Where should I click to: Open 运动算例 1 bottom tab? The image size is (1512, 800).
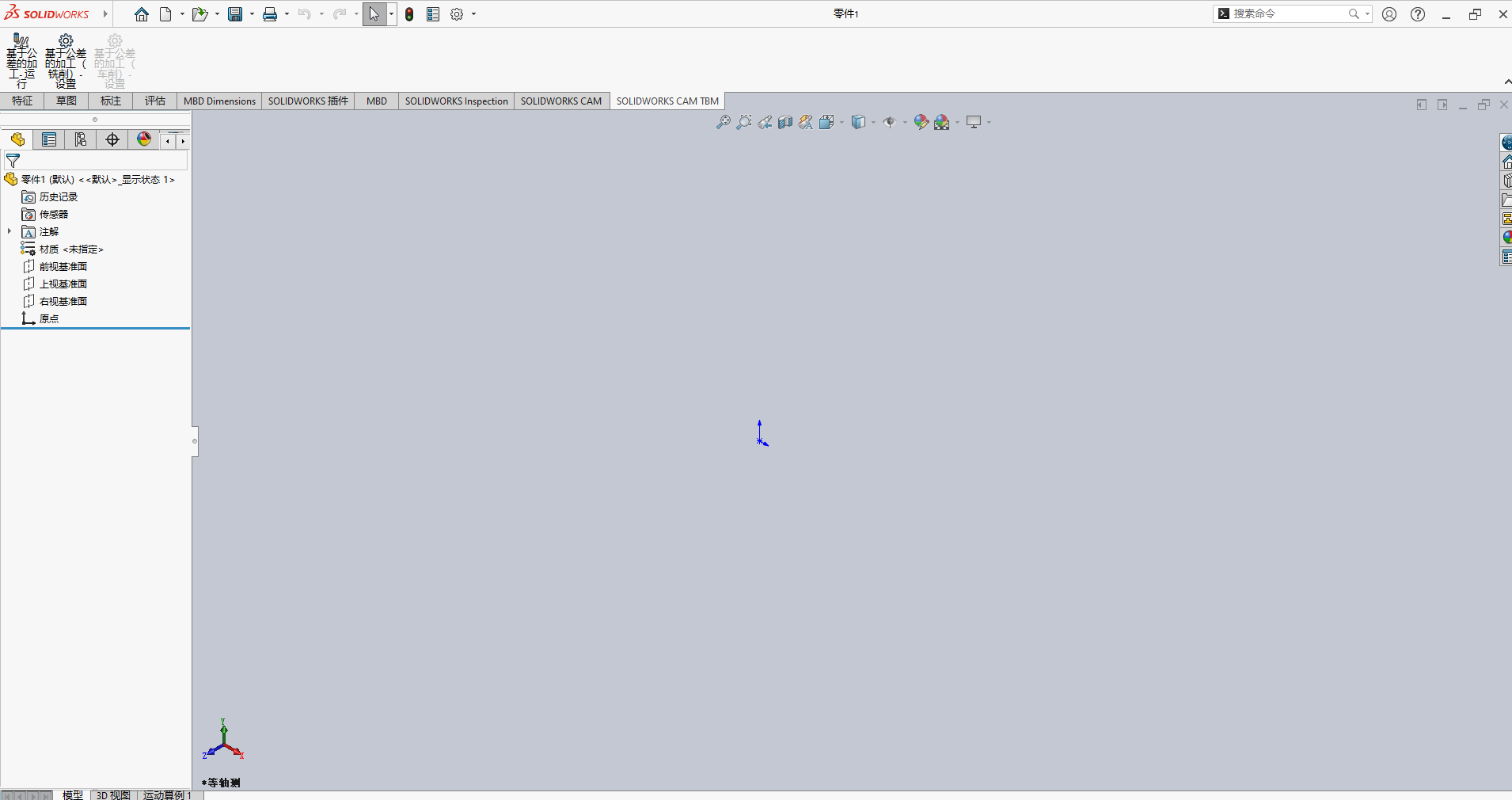click(167, 794)
